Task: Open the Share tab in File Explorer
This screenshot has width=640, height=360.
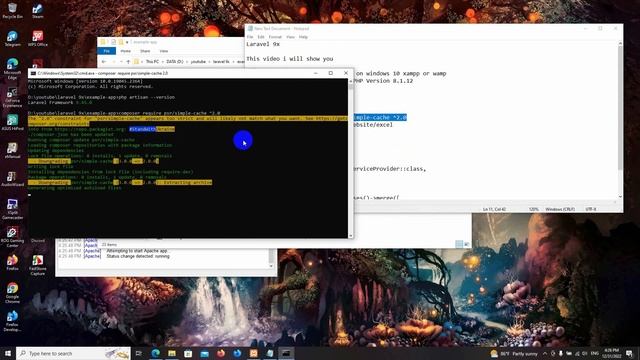Action: (145, 51)
